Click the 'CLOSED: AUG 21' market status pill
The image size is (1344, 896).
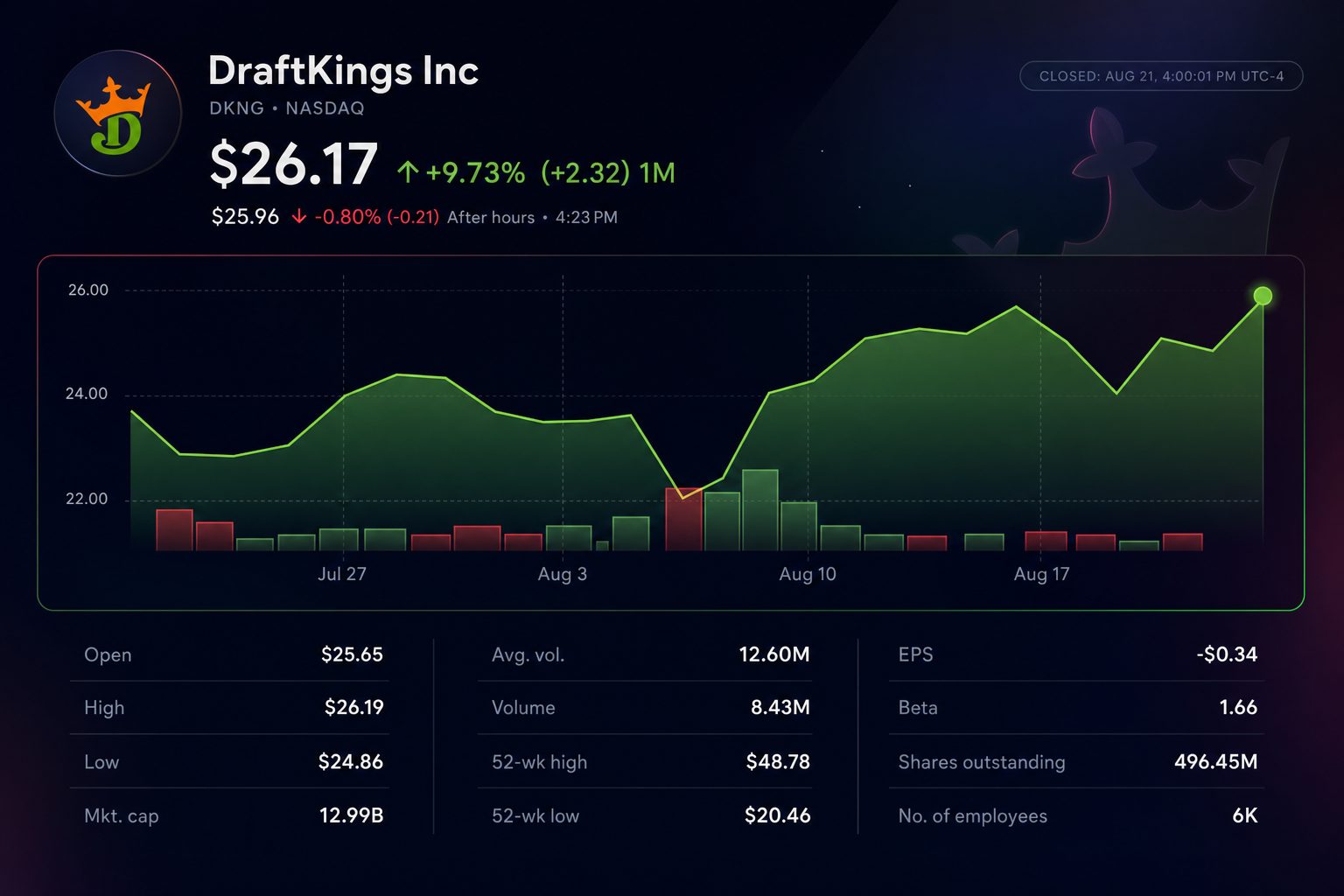[x=1161, y=76]
